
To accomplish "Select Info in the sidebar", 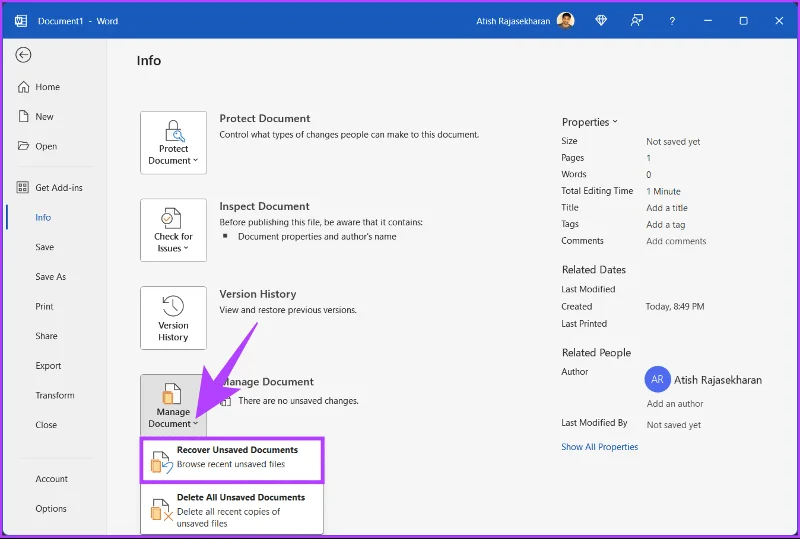I will tap(43, 217).
